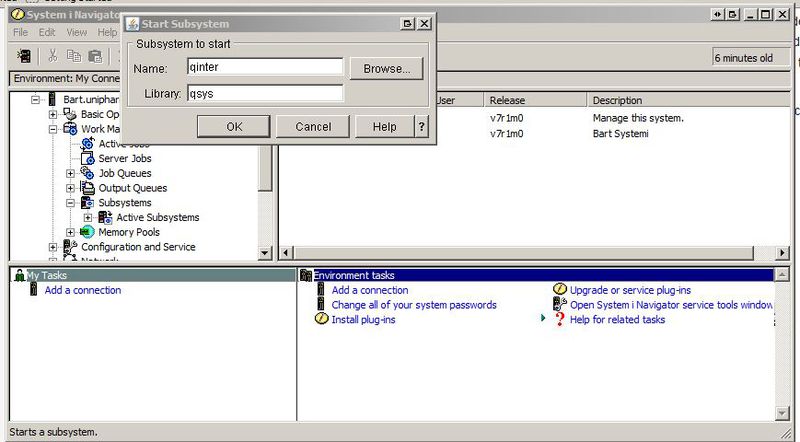Expand the Active Subsystems node

(x=88, y=217)
